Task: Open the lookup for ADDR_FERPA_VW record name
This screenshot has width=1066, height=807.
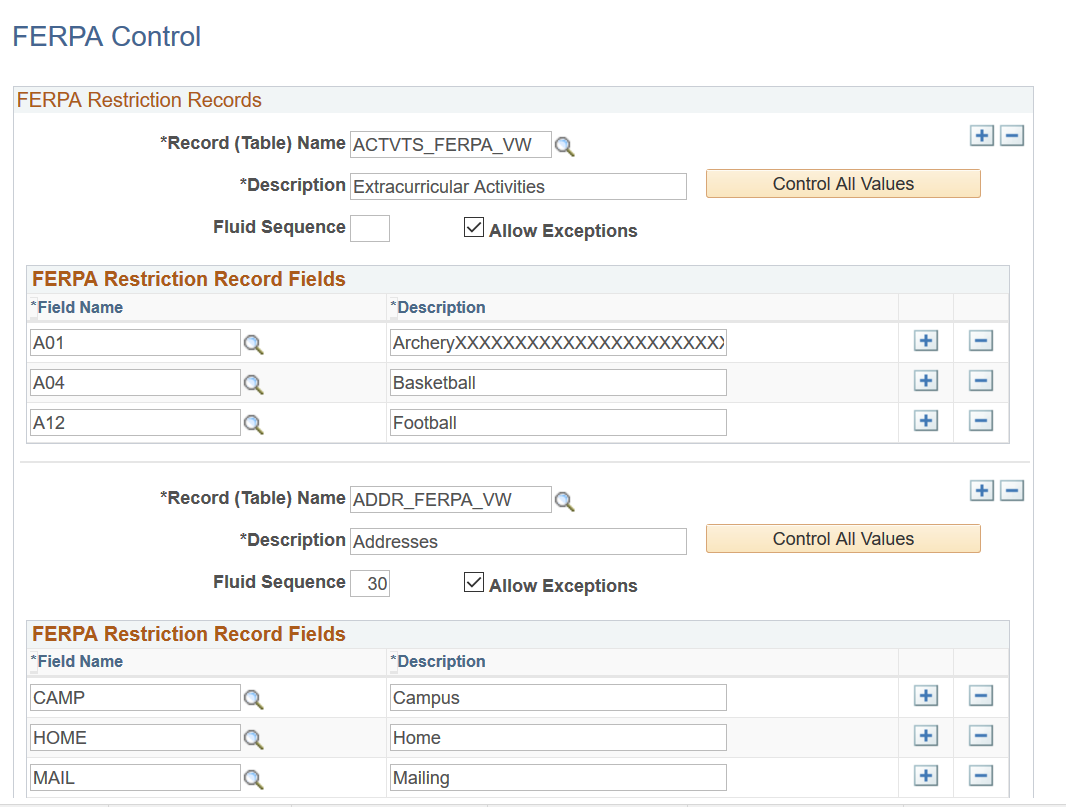Action: pos(565,501)
